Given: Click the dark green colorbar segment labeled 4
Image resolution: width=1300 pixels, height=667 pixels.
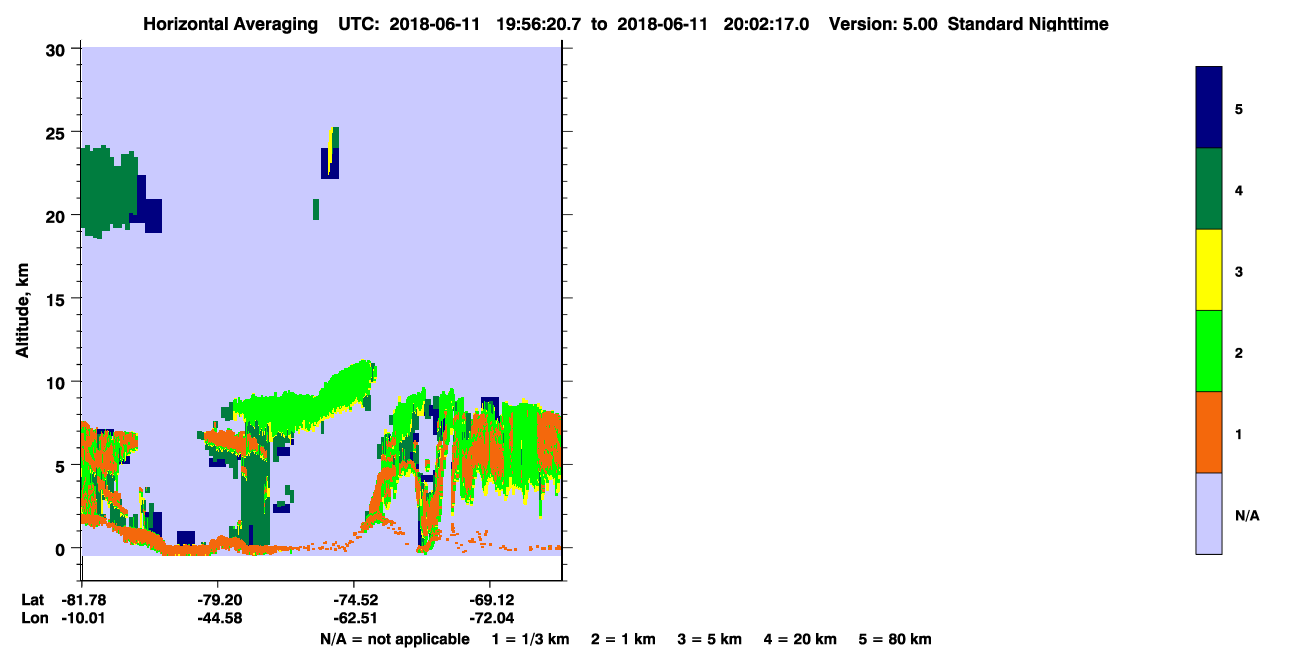Looking at the screenshot, I should tap(1209, 189).
